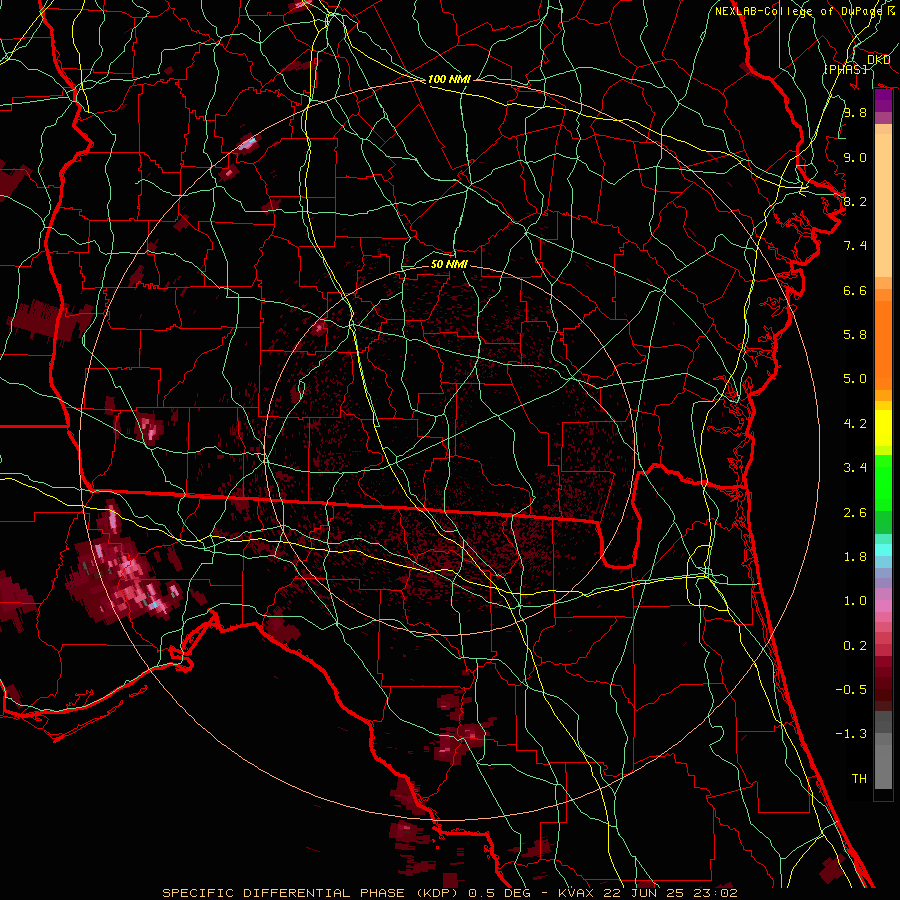Click the 0.2 scale value
Image resolution: width=900 pixels, height=900 pixels.
[855, 646]
